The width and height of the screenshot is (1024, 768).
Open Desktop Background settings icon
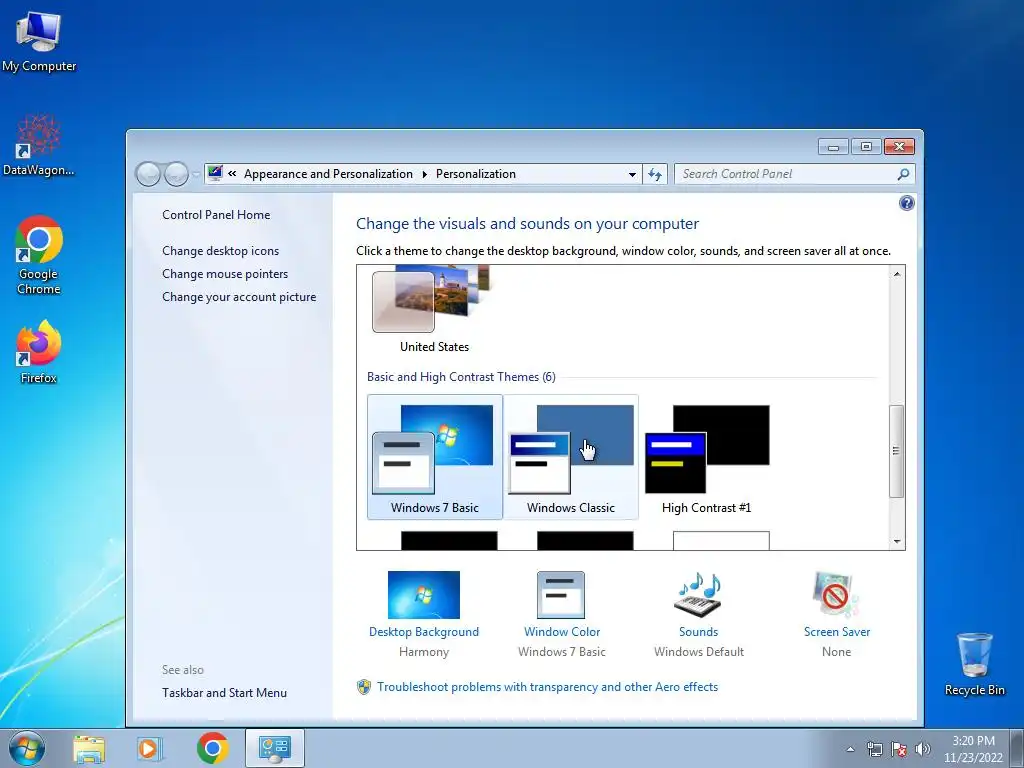click(424, 595)
